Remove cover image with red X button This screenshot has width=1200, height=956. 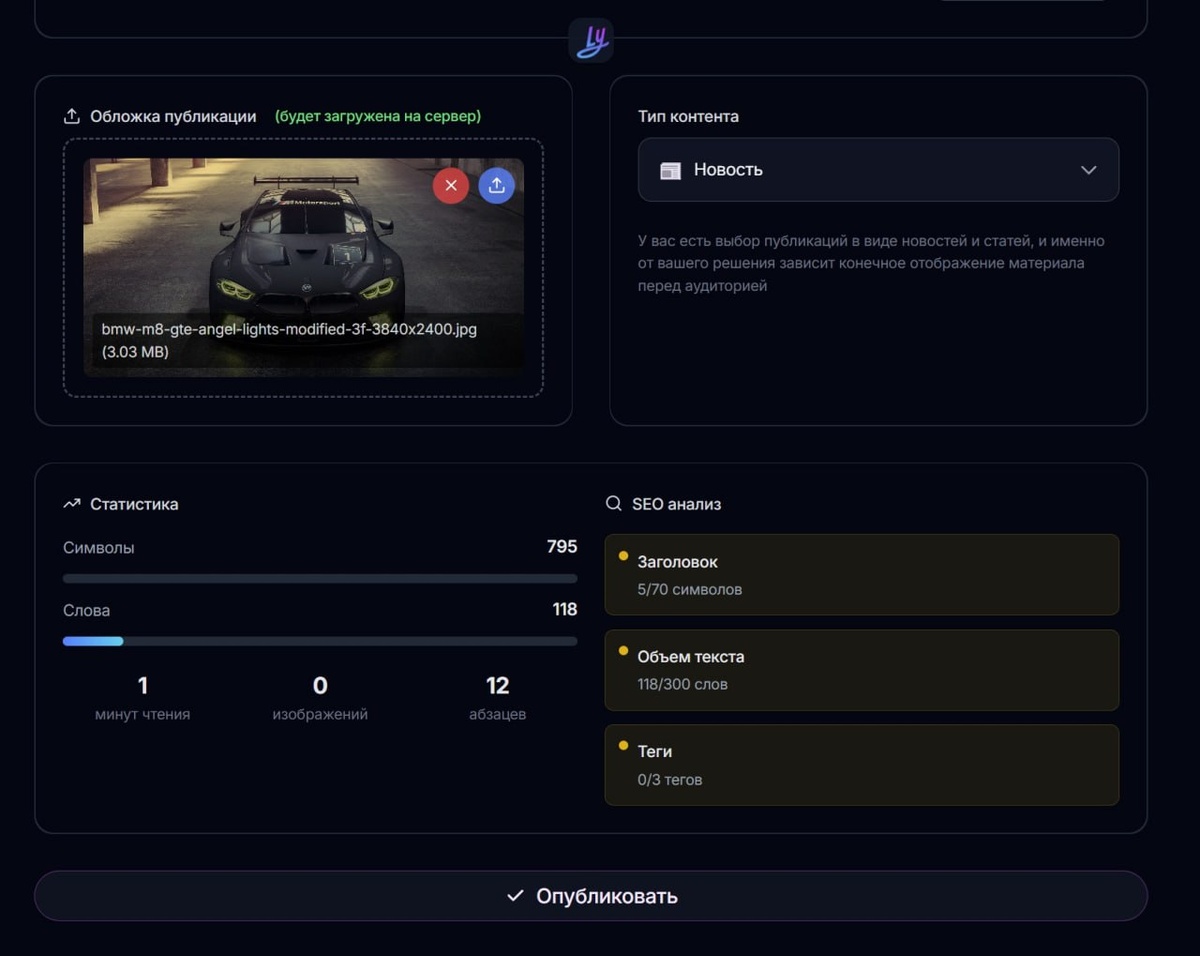point(451,185)
